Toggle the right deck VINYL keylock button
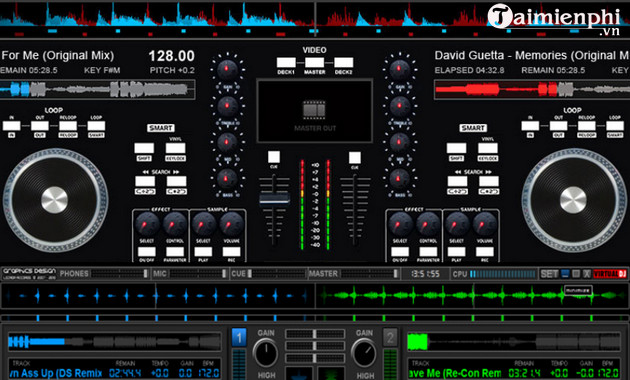The height and width of the screenshot is (380, 630). [488, 148]
